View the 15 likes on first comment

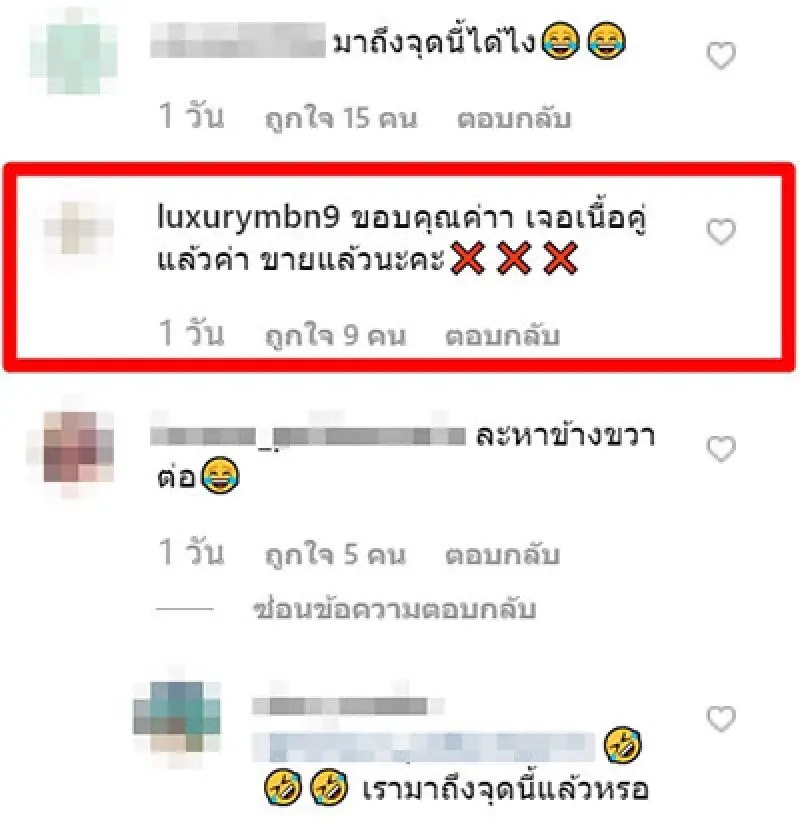pos(341,118)
